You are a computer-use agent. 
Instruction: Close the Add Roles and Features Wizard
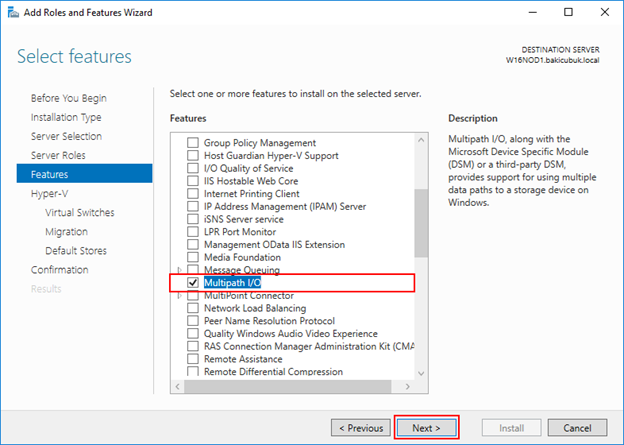(605, 12)
